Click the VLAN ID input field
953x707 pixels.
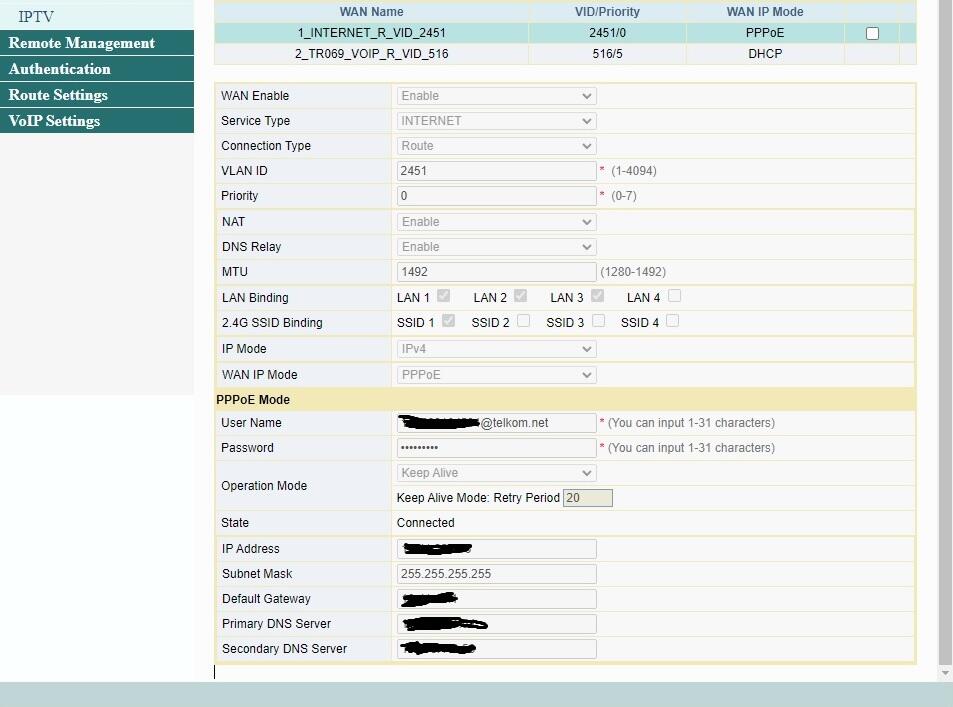click(496, 171)
